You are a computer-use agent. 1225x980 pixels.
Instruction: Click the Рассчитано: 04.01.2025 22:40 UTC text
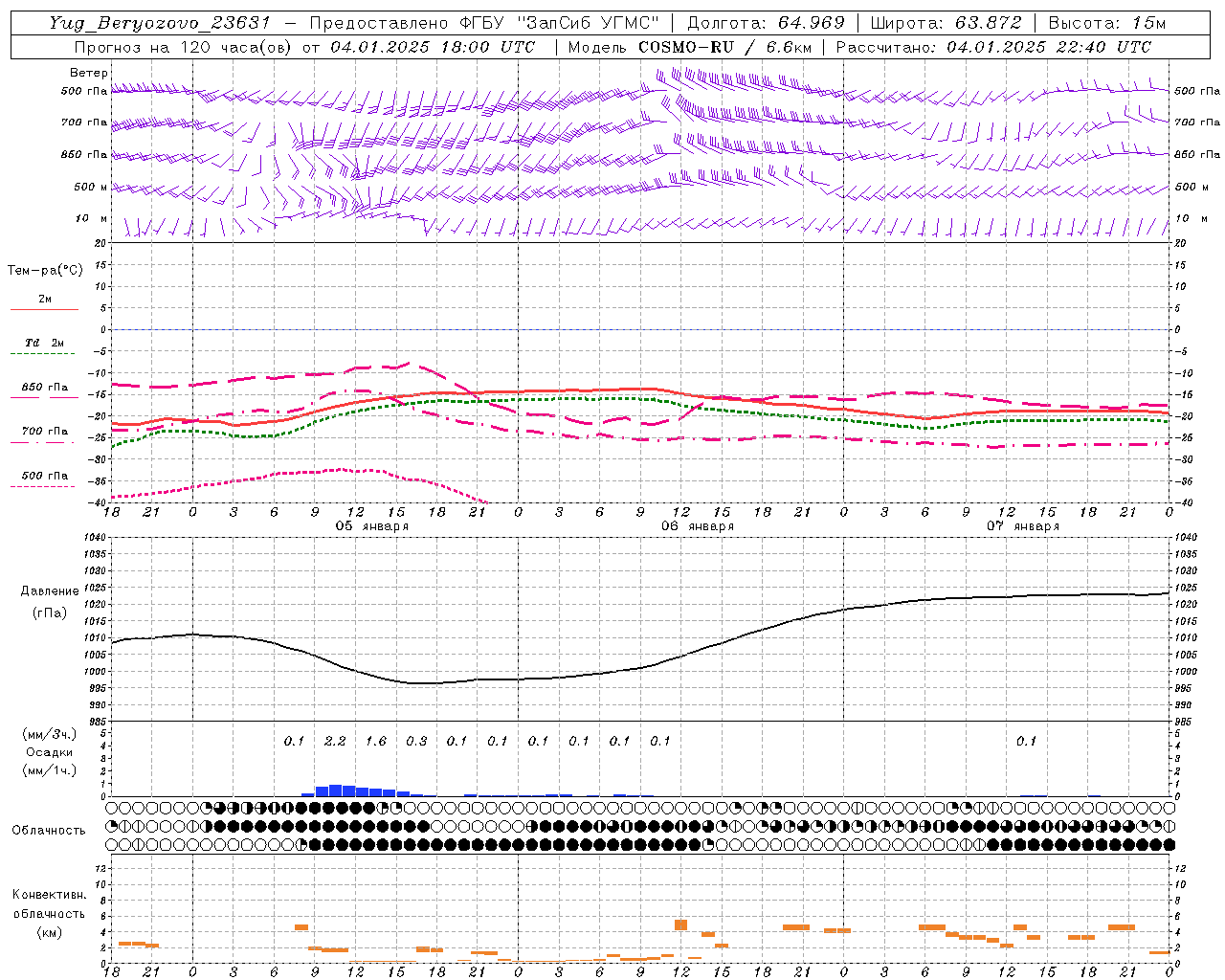(x=993, y=47)
